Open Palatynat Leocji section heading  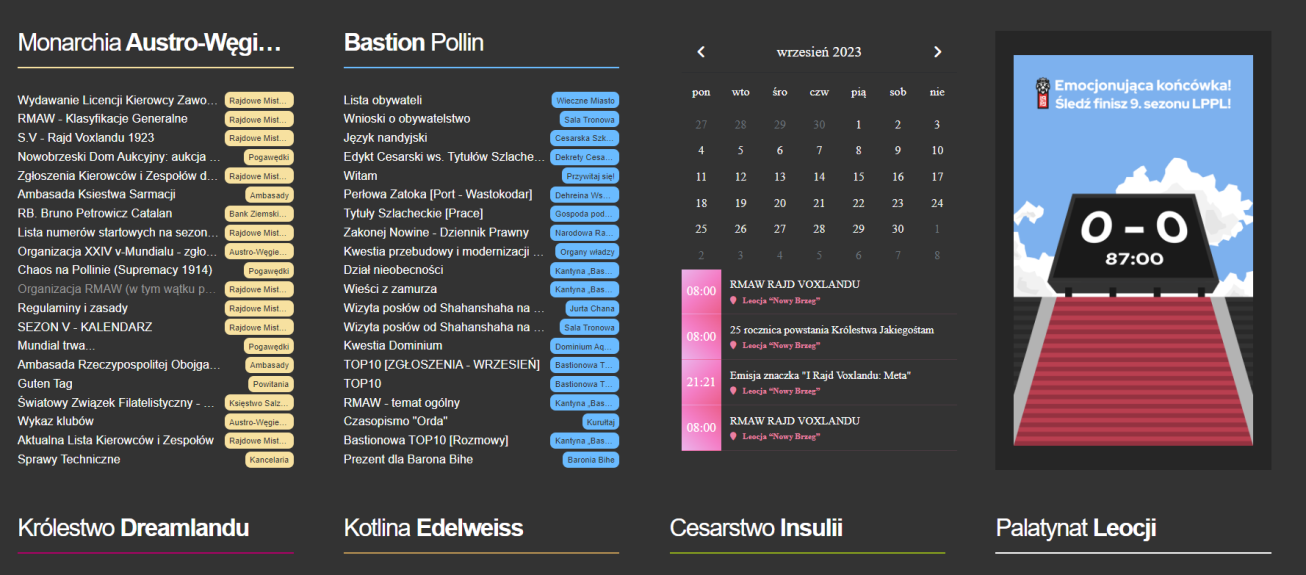coord(1076,528)
